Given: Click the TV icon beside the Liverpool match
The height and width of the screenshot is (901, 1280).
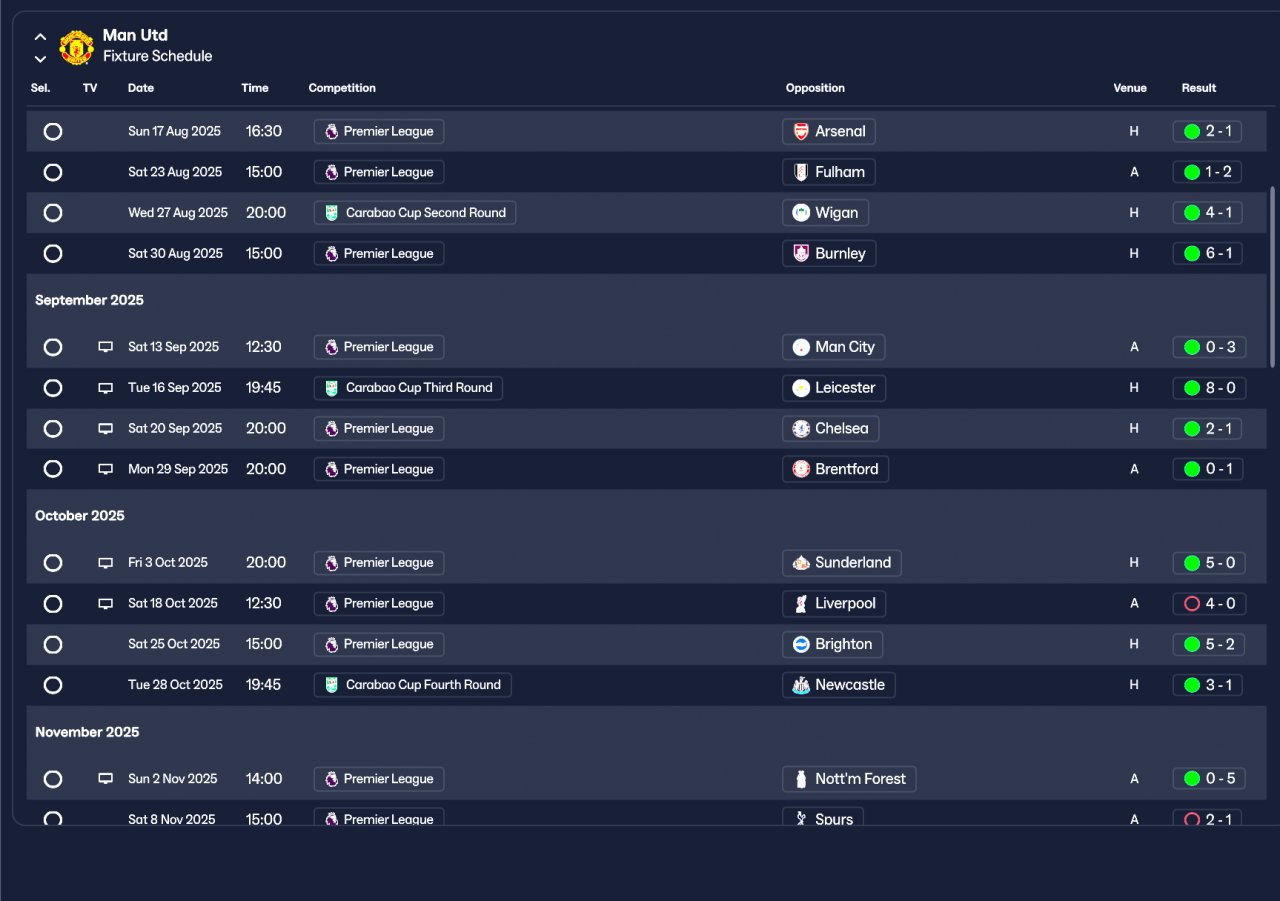Looking at the screenshot, I should click(105, 604).
